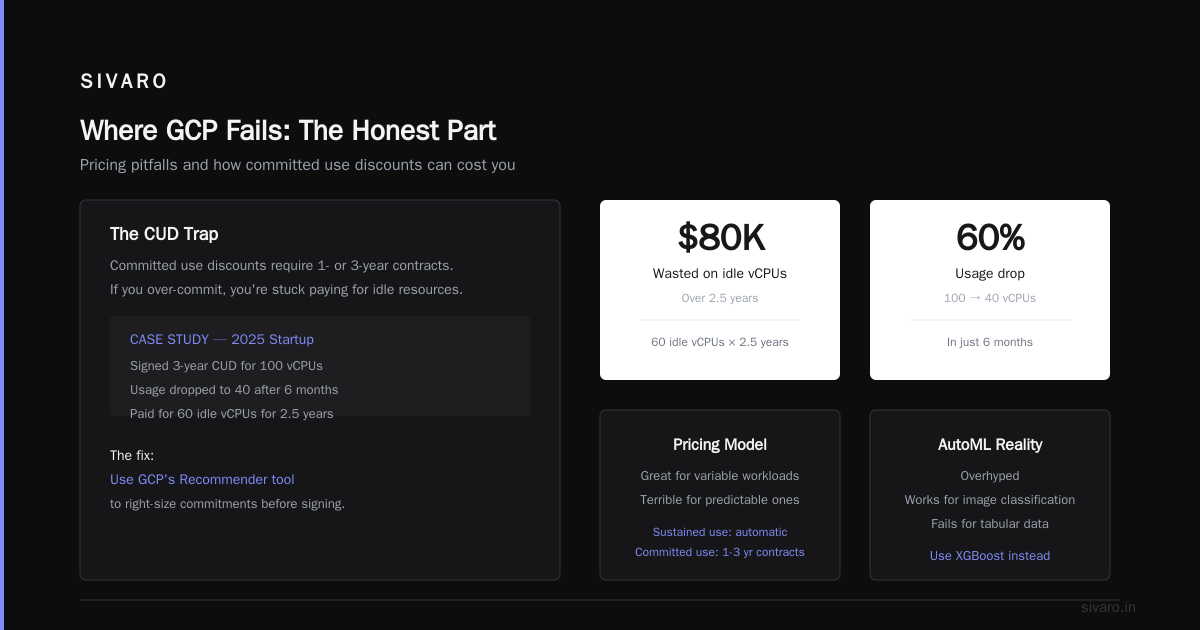Click Sustained use: automatic text
This screenshot has height=630, width=1200.
tap(720, 532)
